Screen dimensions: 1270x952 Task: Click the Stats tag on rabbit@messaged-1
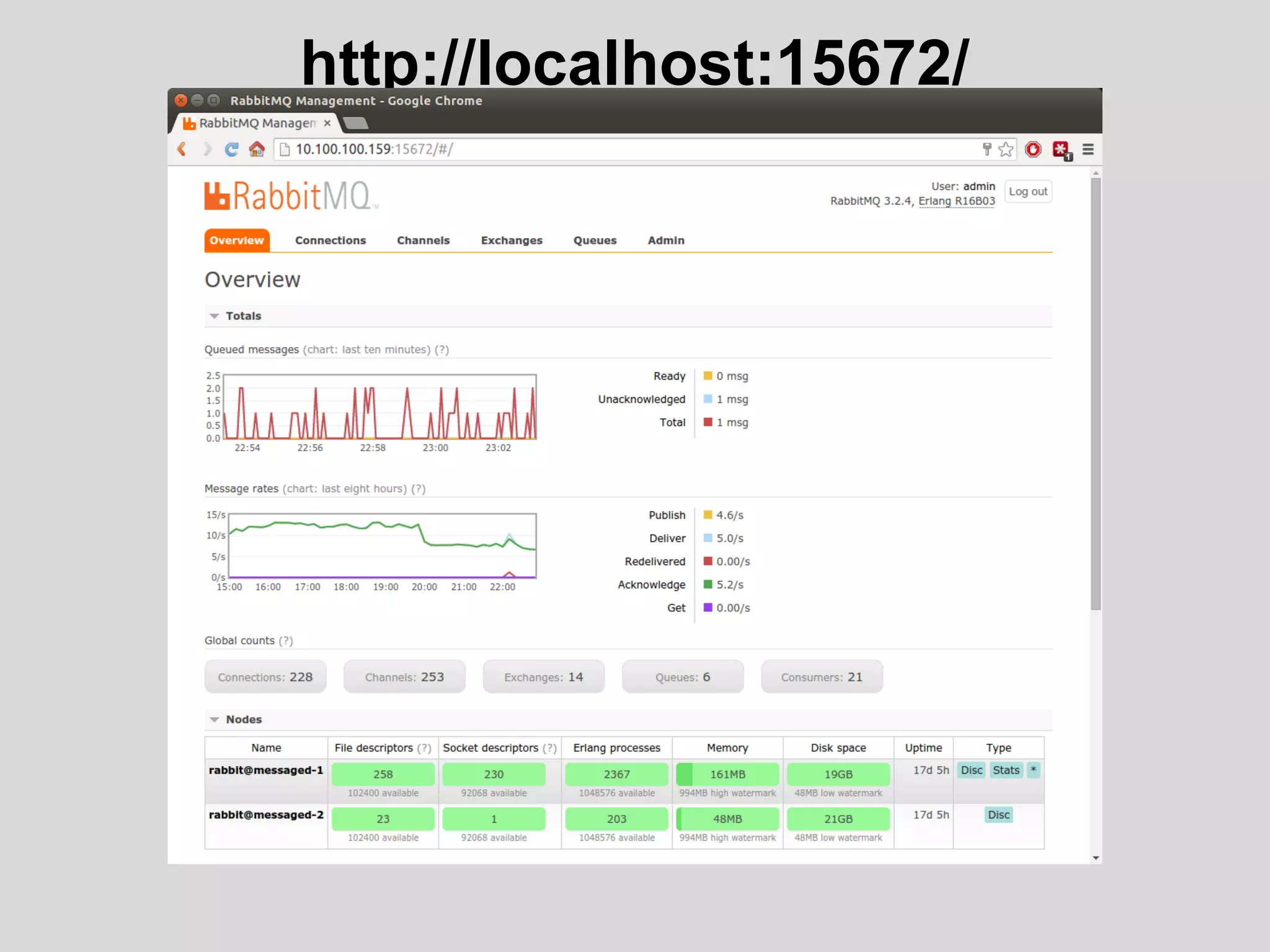(x=1006, y=770)
